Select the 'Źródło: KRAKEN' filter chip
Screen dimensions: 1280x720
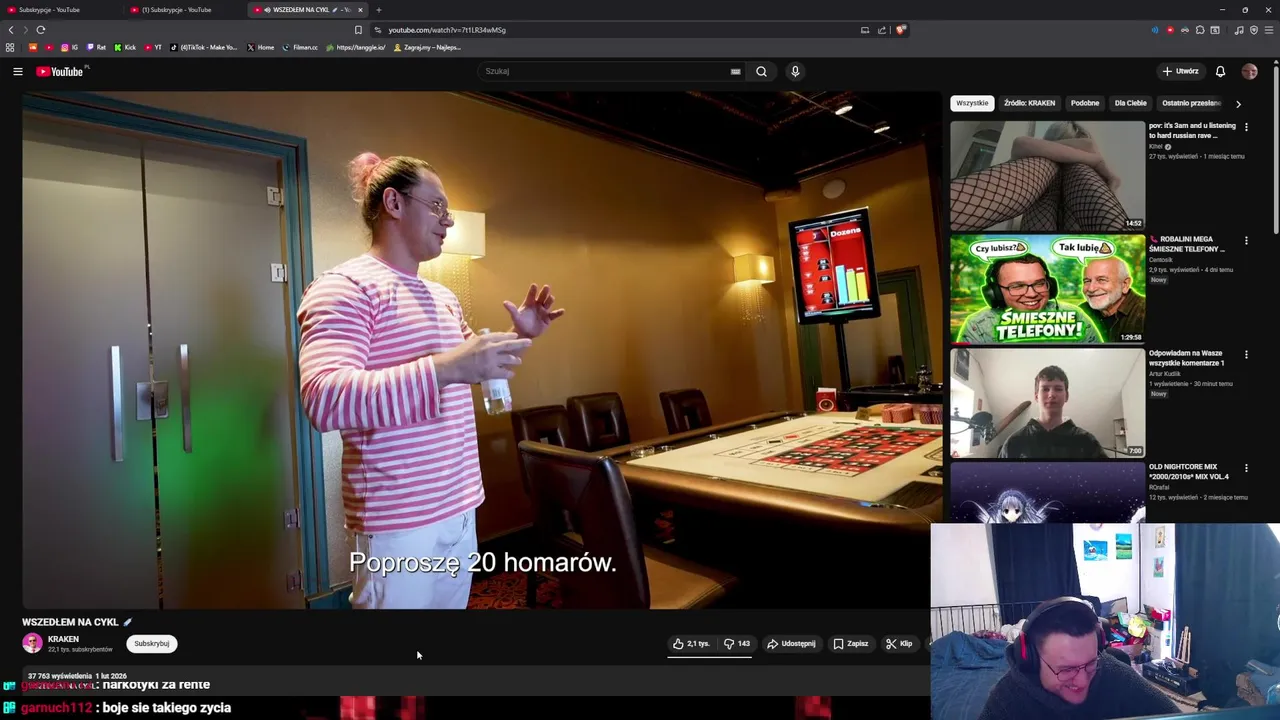1029,103
